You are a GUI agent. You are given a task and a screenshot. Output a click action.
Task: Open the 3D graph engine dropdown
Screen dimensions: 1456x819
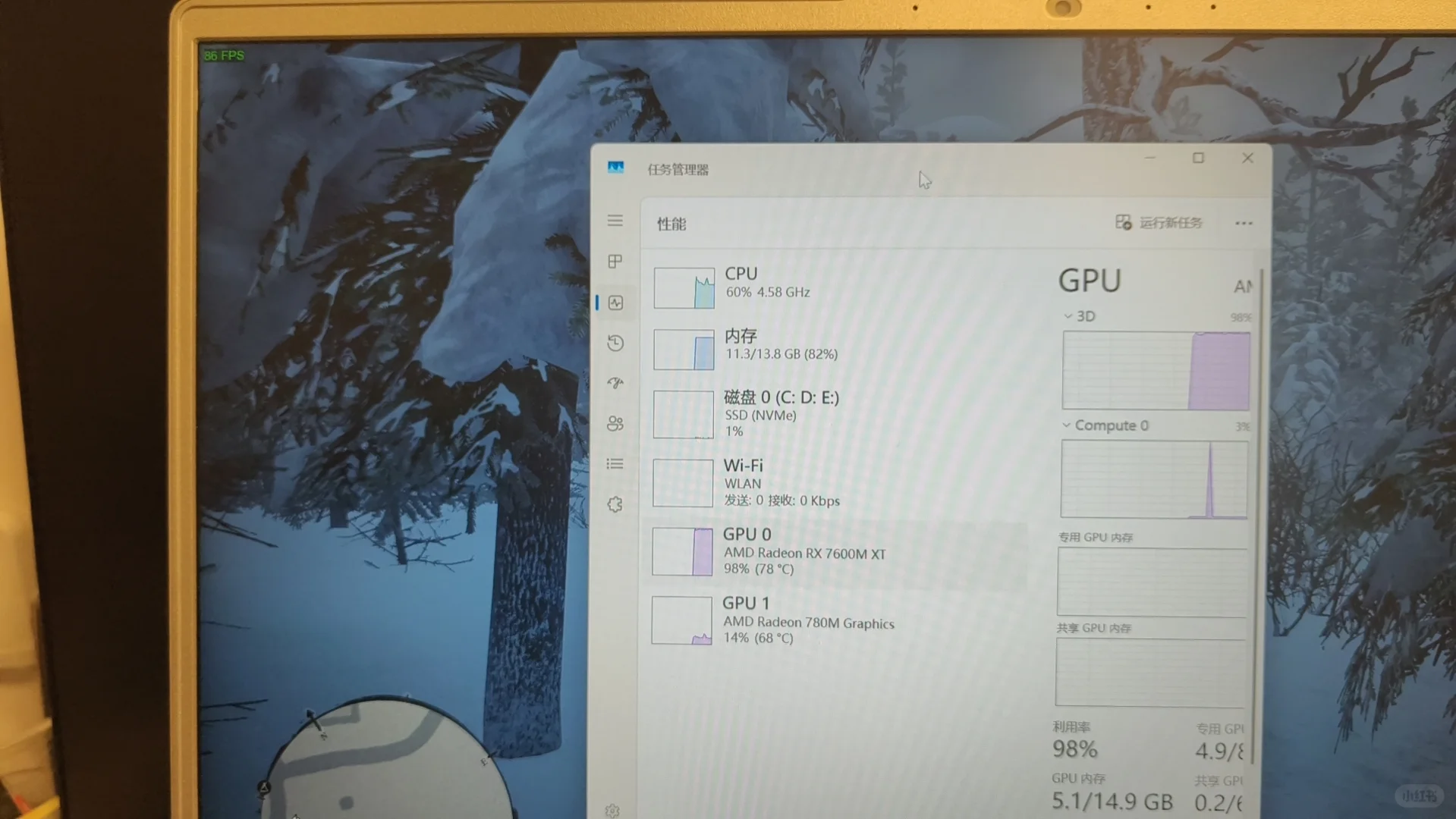point(1079,316)
